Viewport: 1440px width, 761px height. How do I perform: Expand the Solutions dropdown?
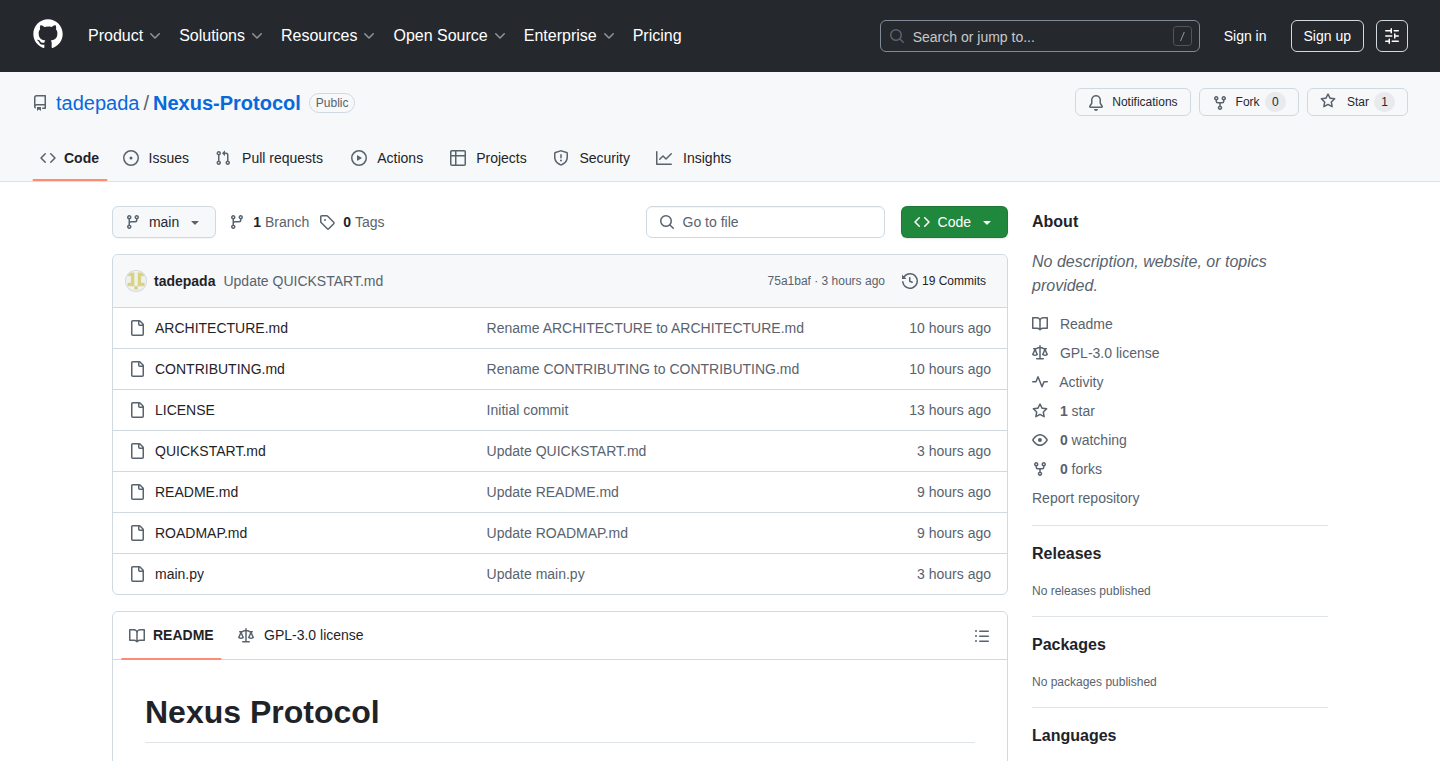[x=221, y=36]
